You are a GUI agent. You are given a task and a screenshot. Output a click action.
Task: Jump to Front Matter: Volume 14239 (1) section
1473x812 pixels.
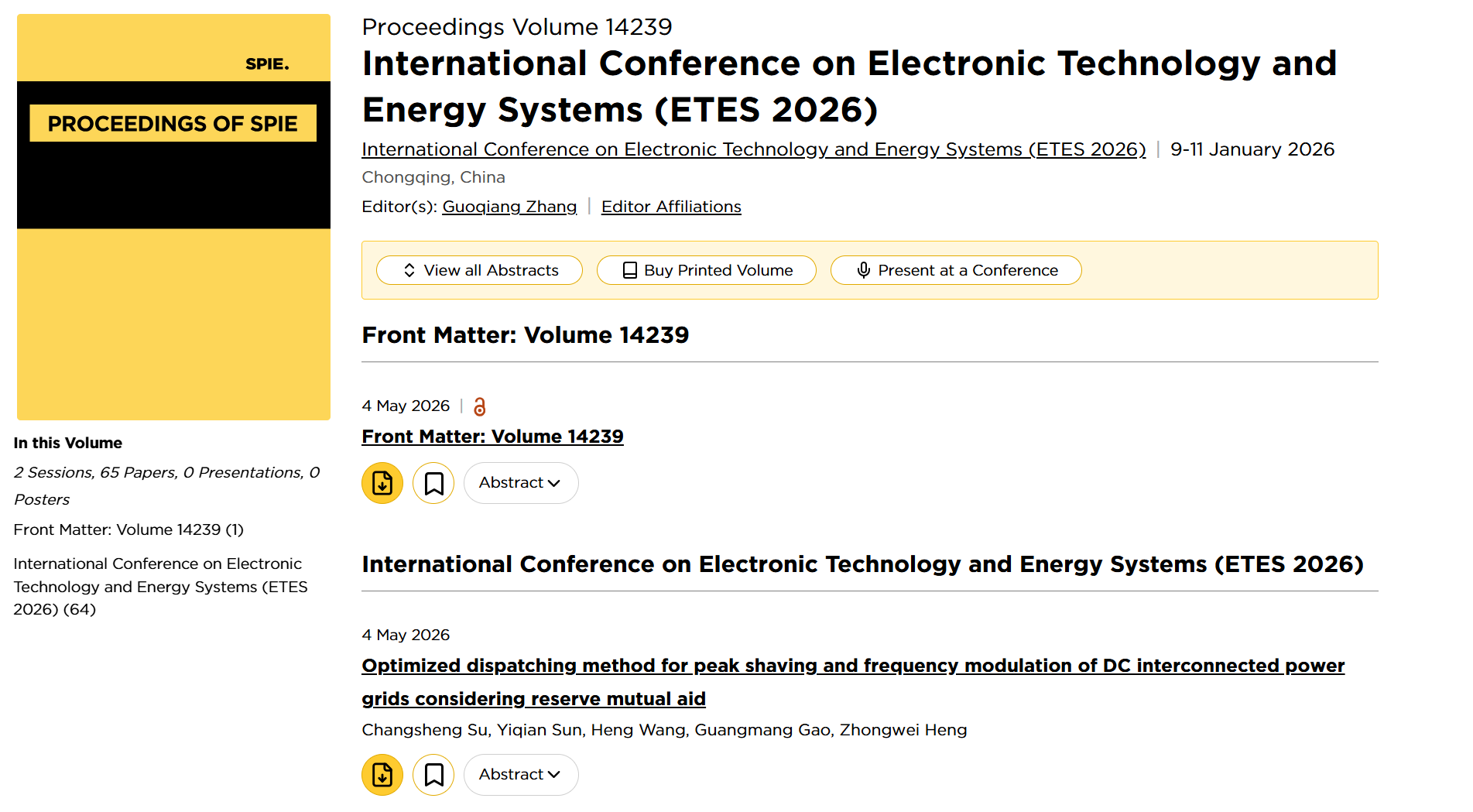(x=128, y=529)
